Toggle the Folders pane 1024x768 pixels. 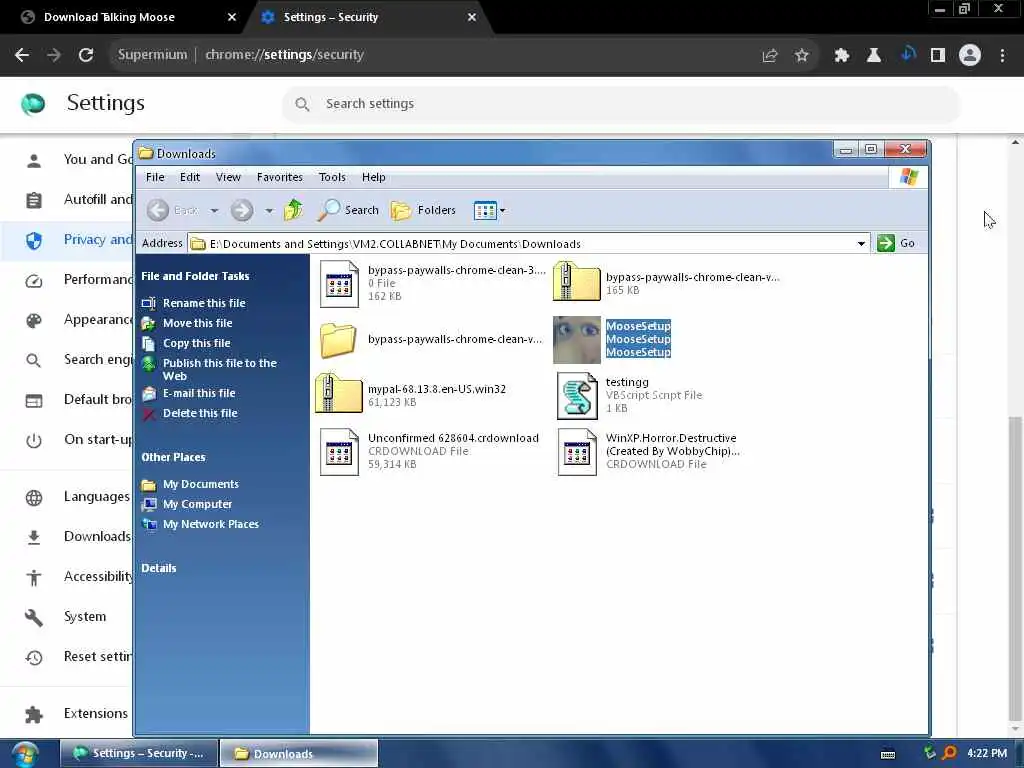[x=423, y=210]
